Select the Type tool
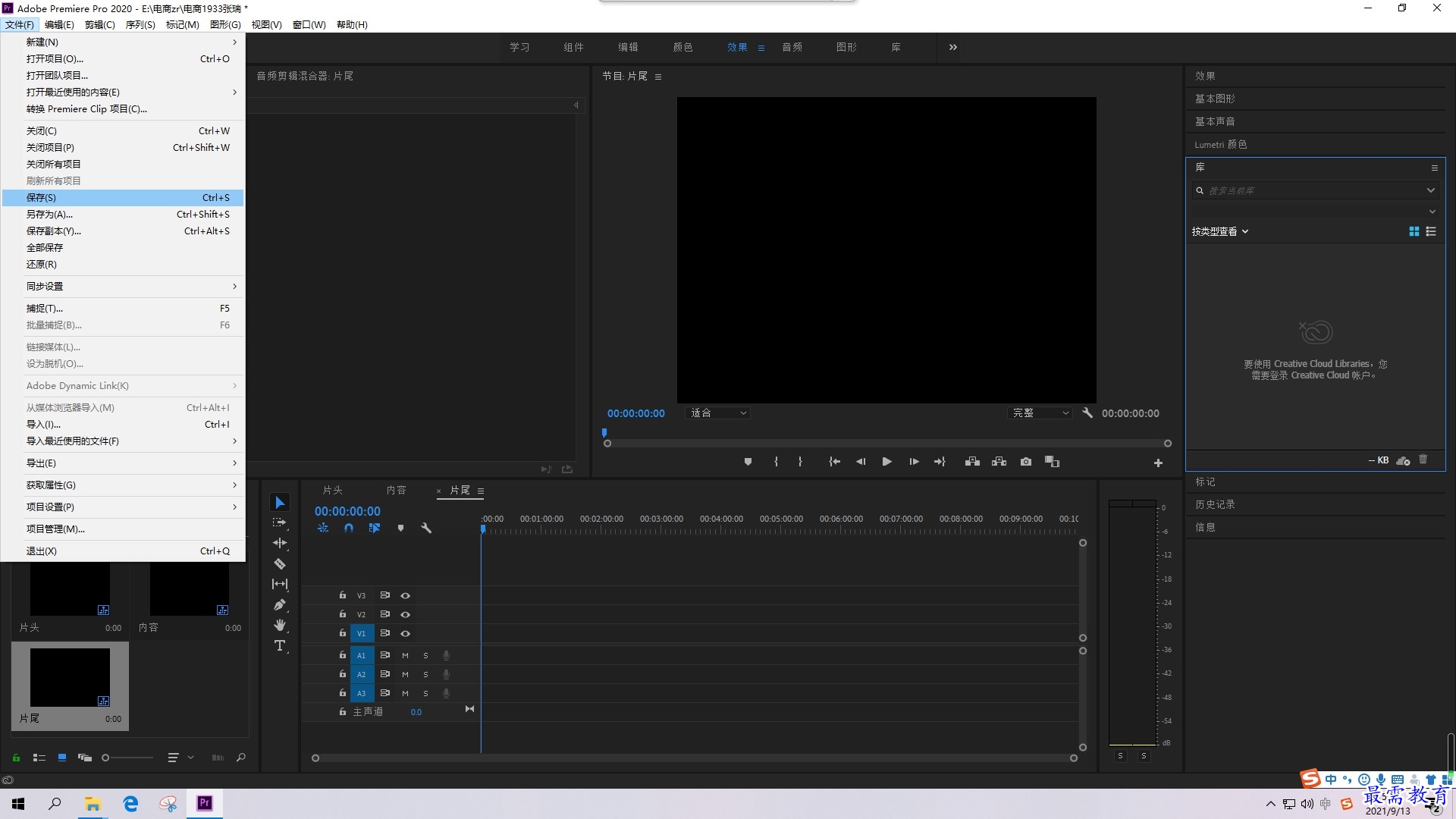The height and width of the screenshot is (819, 1456). point(280,645)
